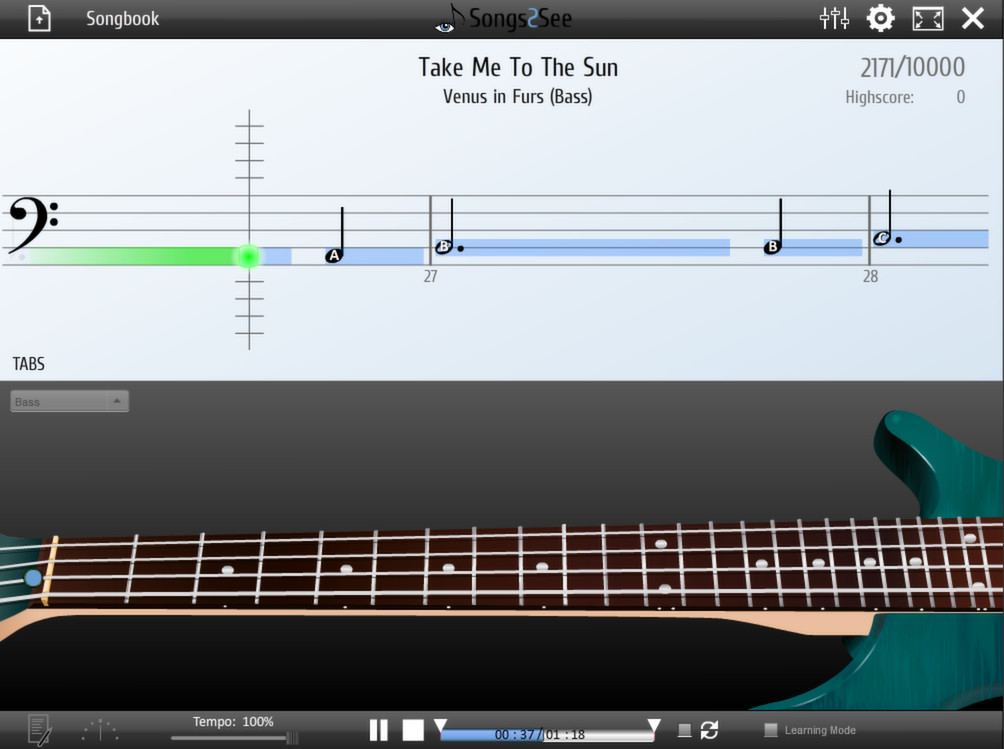
Task: Open the Songbook
Action: coord(122,18)
